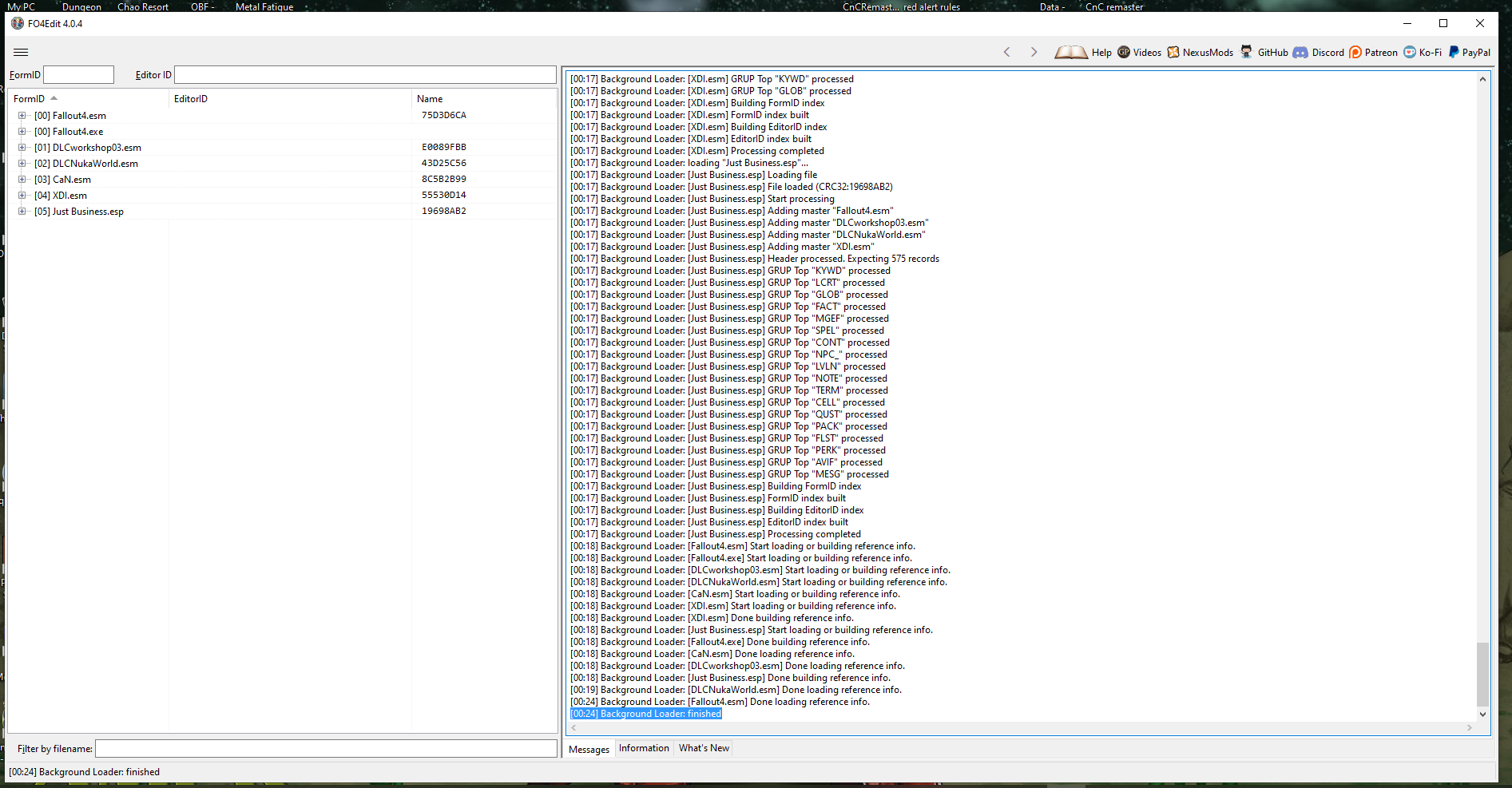Screen dimensions: 1512x788
Task: Click the messages log scroll down arrow
Action: click(x=1482, y=715)
